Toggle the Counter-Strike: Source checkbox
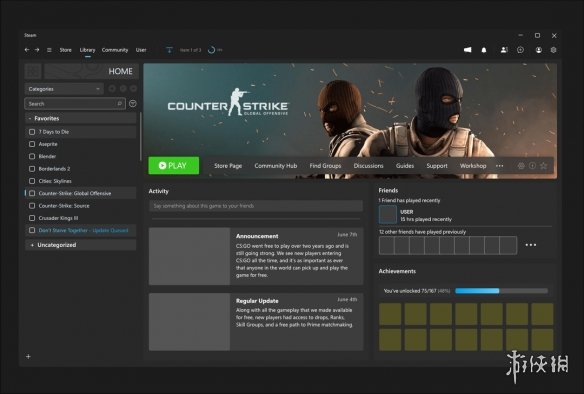 [32, 206]
